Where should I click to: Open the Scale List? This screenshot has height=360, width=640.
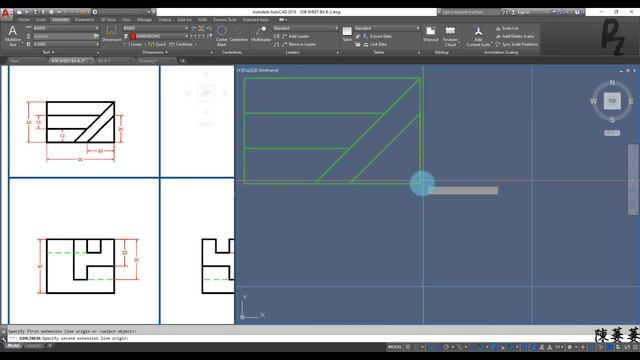point(507,28)
